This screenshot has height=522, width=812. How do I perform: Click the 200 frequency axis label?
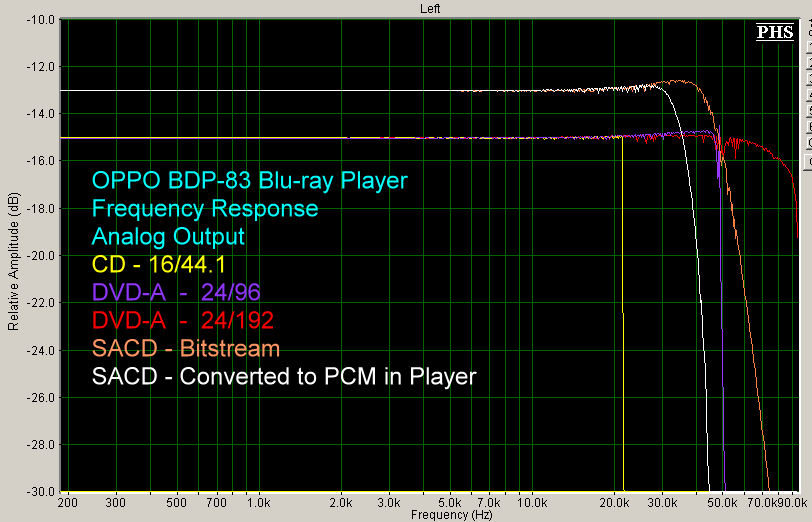tap(68, 503)
